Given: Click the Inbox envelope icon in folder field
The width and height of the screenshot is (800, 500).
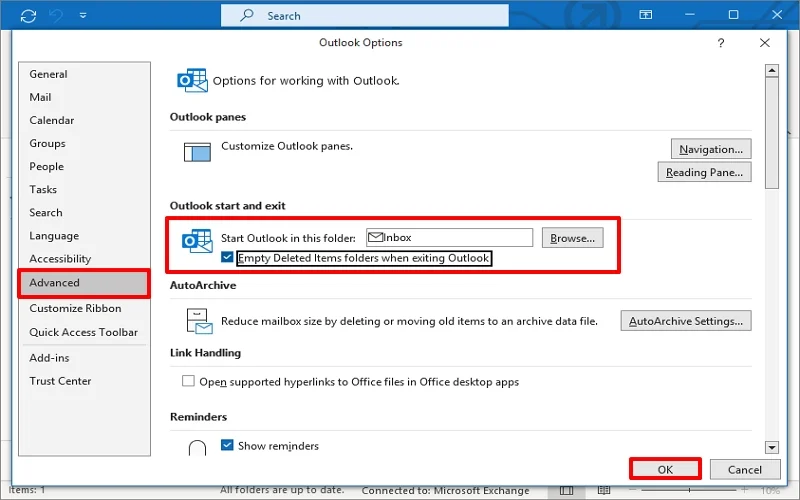Looking at the screenshot, I should [376, 237].
